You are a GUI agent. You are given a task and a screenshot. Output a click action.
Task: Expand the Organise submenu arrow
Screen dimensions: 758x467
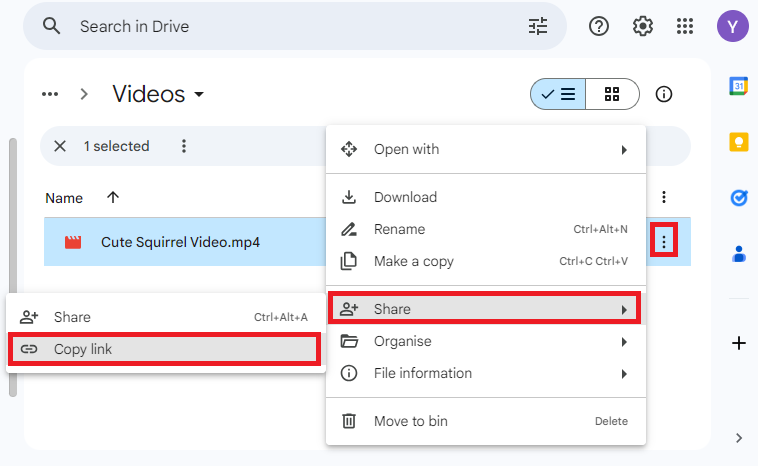(x=624, y=342)
